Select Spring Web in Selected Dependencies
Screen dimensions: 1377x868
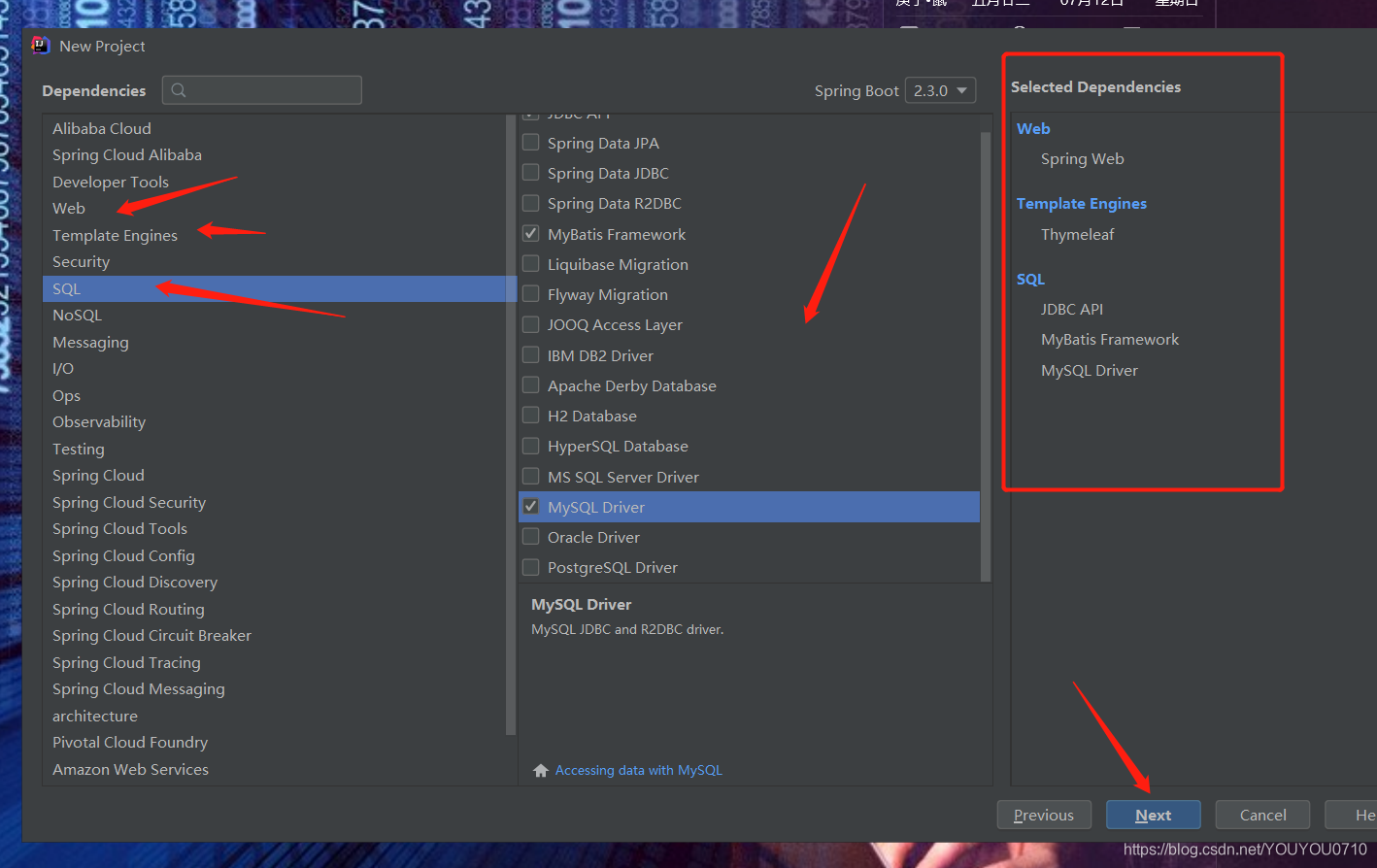[x=1082, y=159]
